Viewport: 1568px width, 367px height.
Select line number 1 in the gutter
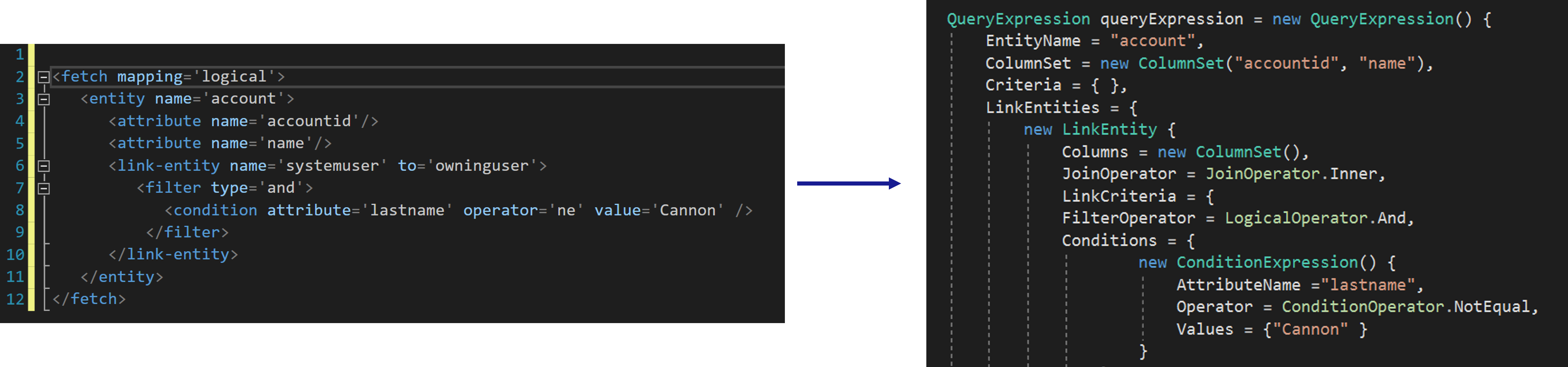coord(20,54)
